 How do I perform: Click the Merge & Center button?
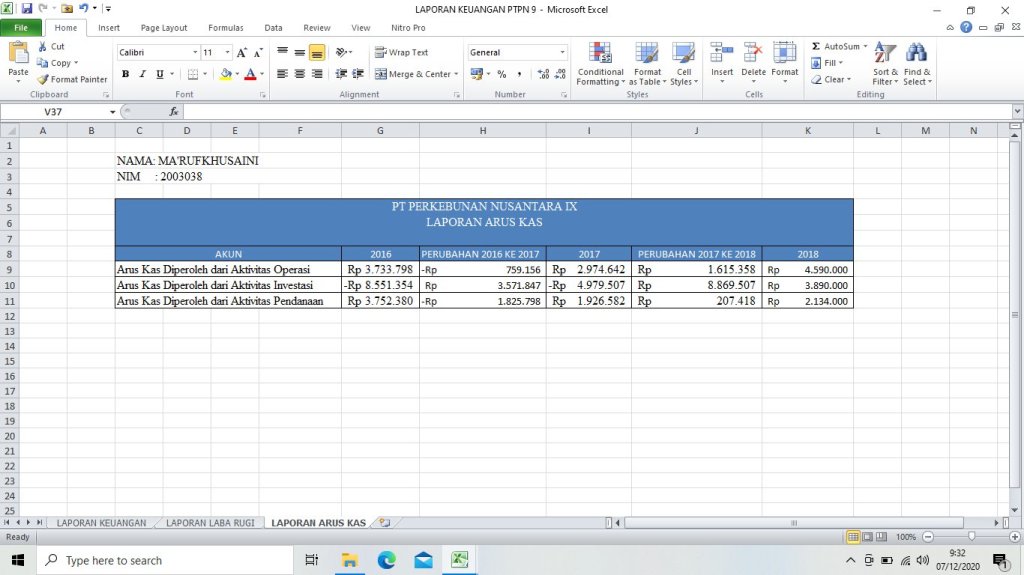415,74
